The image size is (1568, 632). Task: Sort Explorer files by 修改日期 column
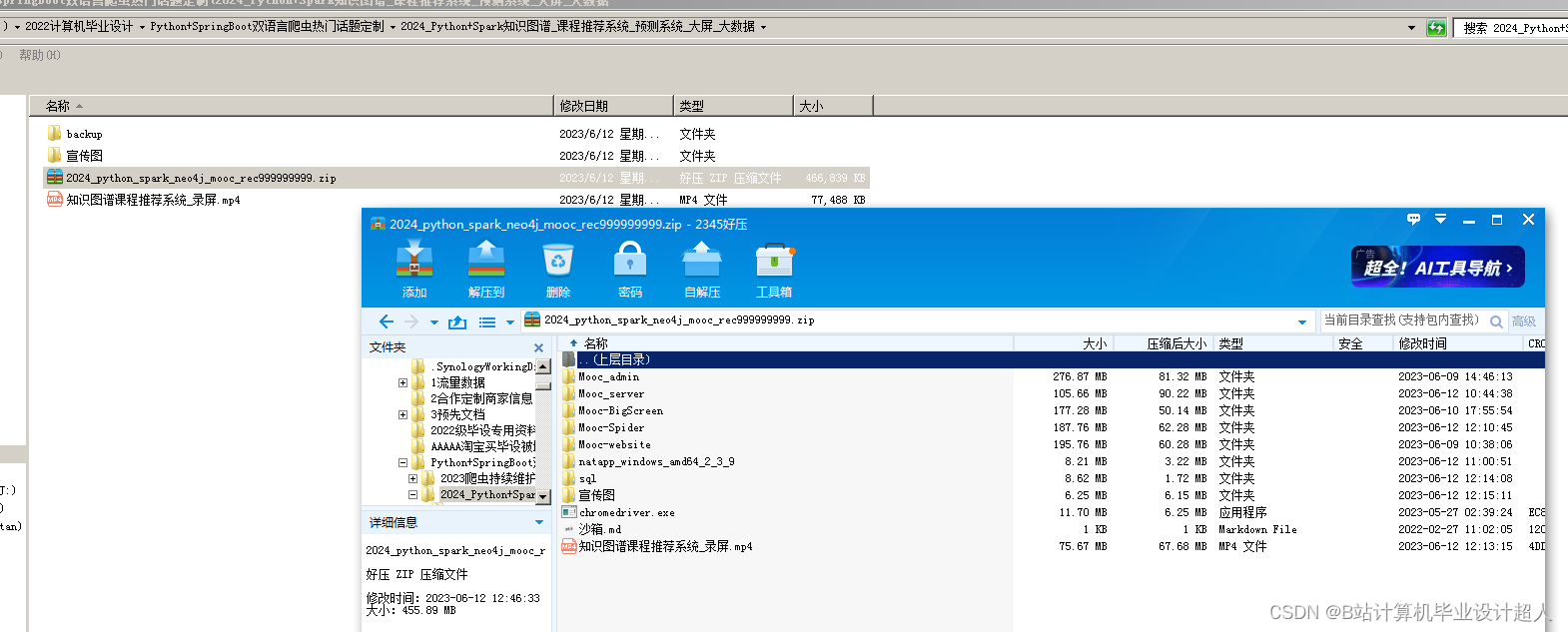click(x=614, y=106)
